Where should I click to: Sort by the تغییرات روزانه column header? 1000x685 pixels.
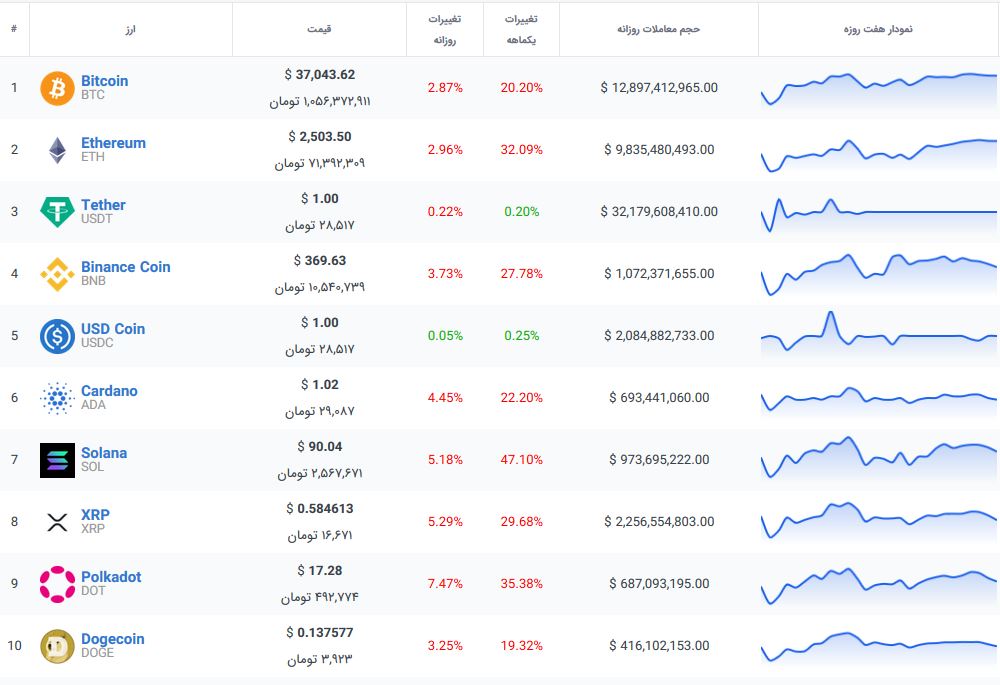click(x=444, y=29)
